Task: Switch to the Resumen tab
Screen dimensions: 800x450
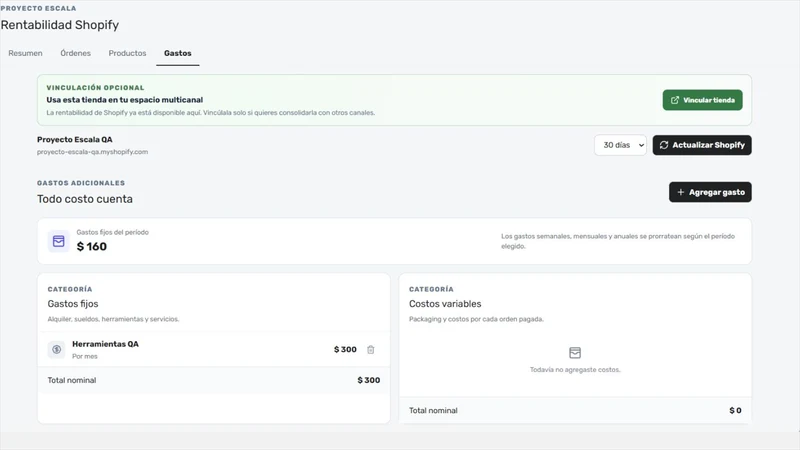Action: click(26, 53)
